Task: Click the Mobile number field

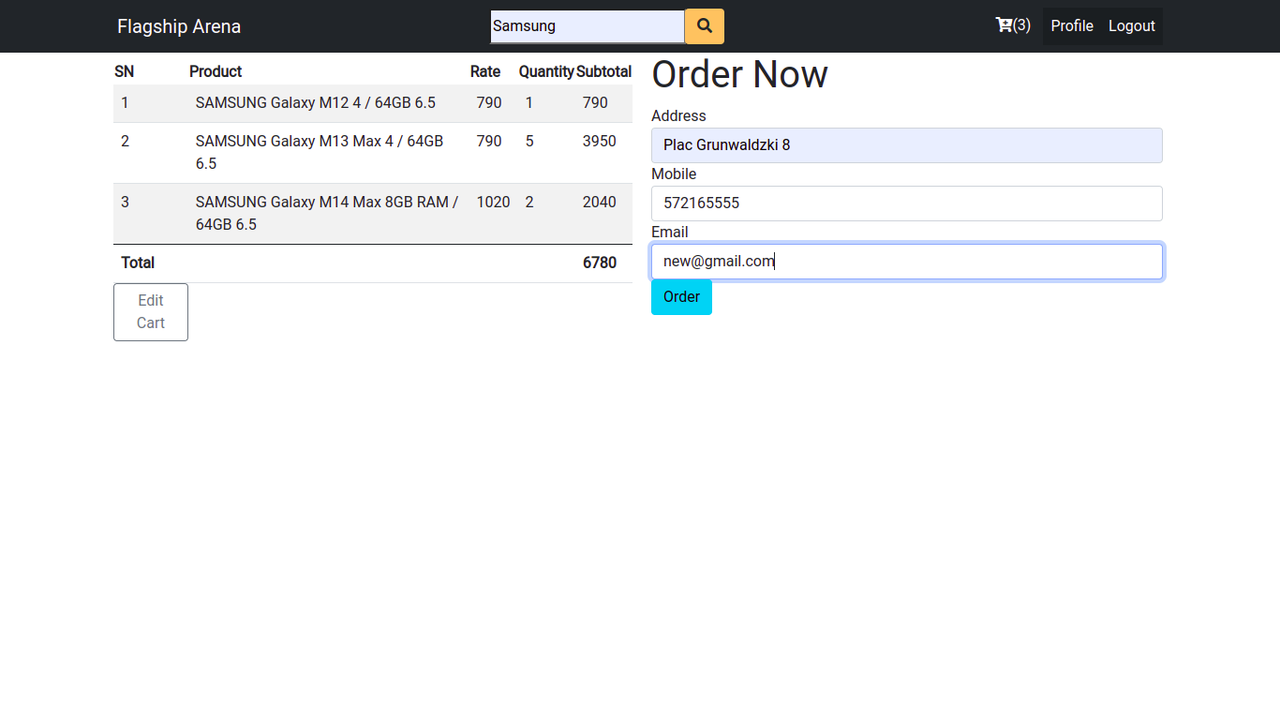Action: click(x=906, y=203)
